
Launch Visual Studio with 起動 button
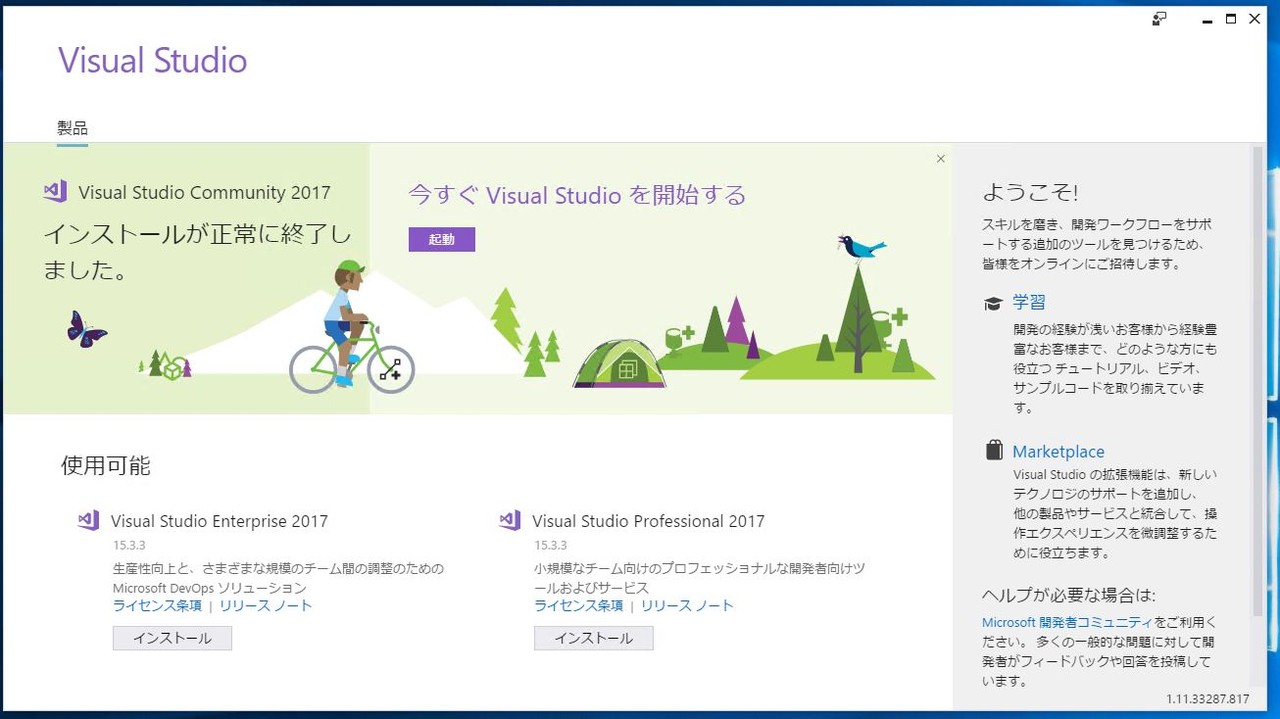(441, 239)
